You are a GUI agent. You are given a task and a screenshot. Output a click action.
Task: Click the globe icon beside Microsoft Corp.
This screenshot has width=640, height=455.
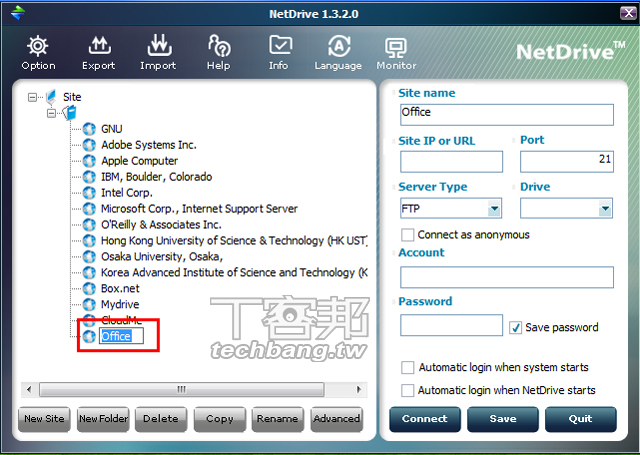89,209
